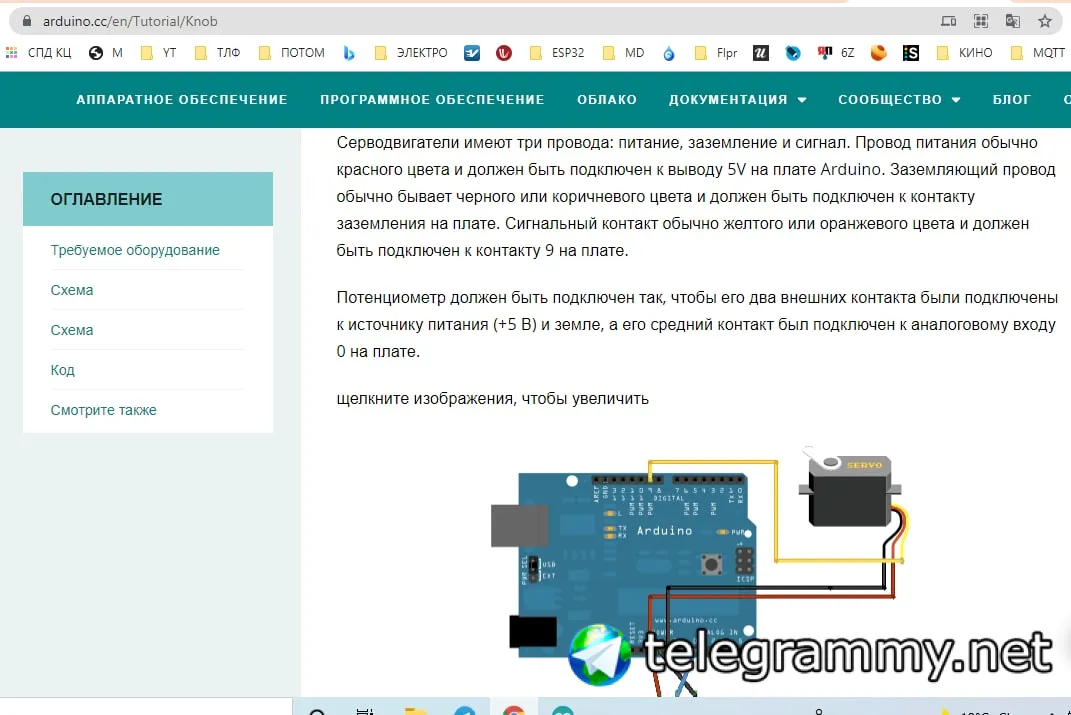Open the ЭЛЕКТРО bookmarks folder
Viewport: 1071px width, 715px height.
coord(411,53)
